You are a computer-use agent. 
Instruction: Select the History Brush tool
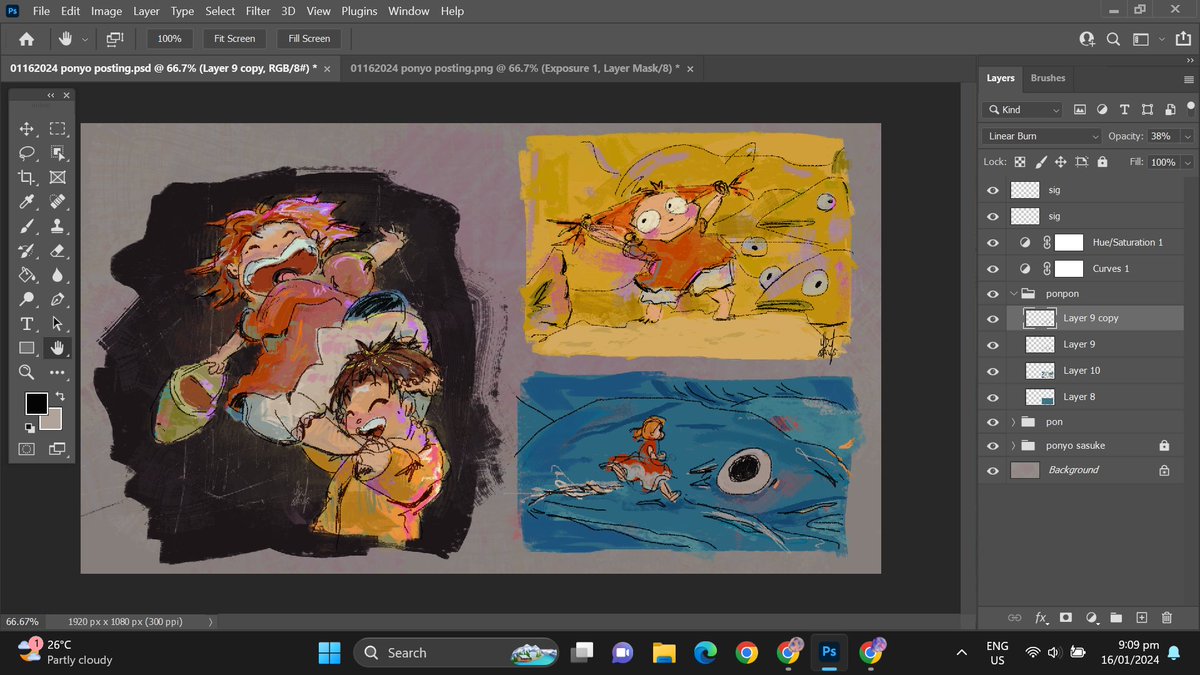[27, 251]
